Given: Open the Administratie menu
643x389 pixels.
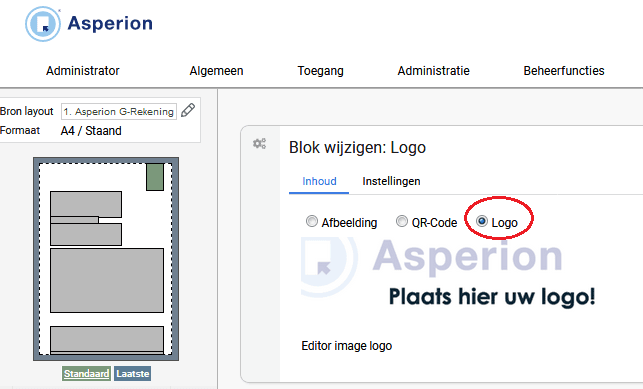Looking at the screenshot, I should 433,71.
